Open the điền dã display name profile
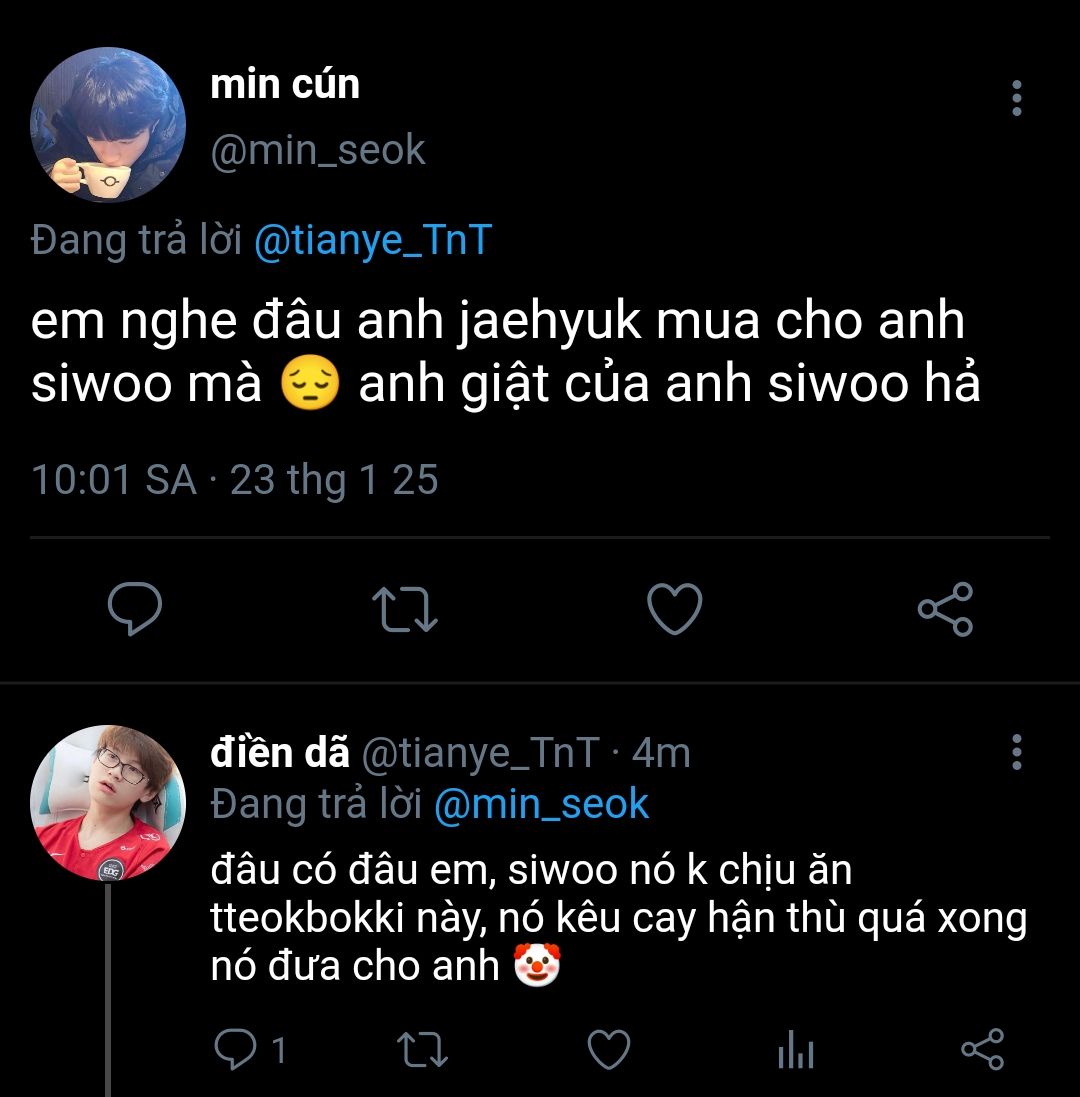Viewport: 1080px width, 1097px height. click(x=280, y=753)
